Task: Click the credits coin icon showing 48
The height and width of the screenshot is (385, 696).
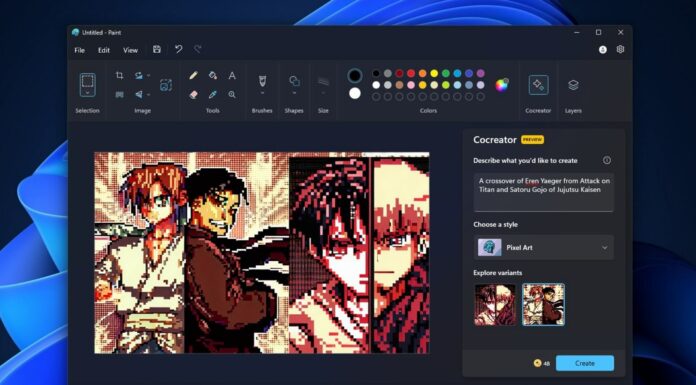Action: point(538,363)
